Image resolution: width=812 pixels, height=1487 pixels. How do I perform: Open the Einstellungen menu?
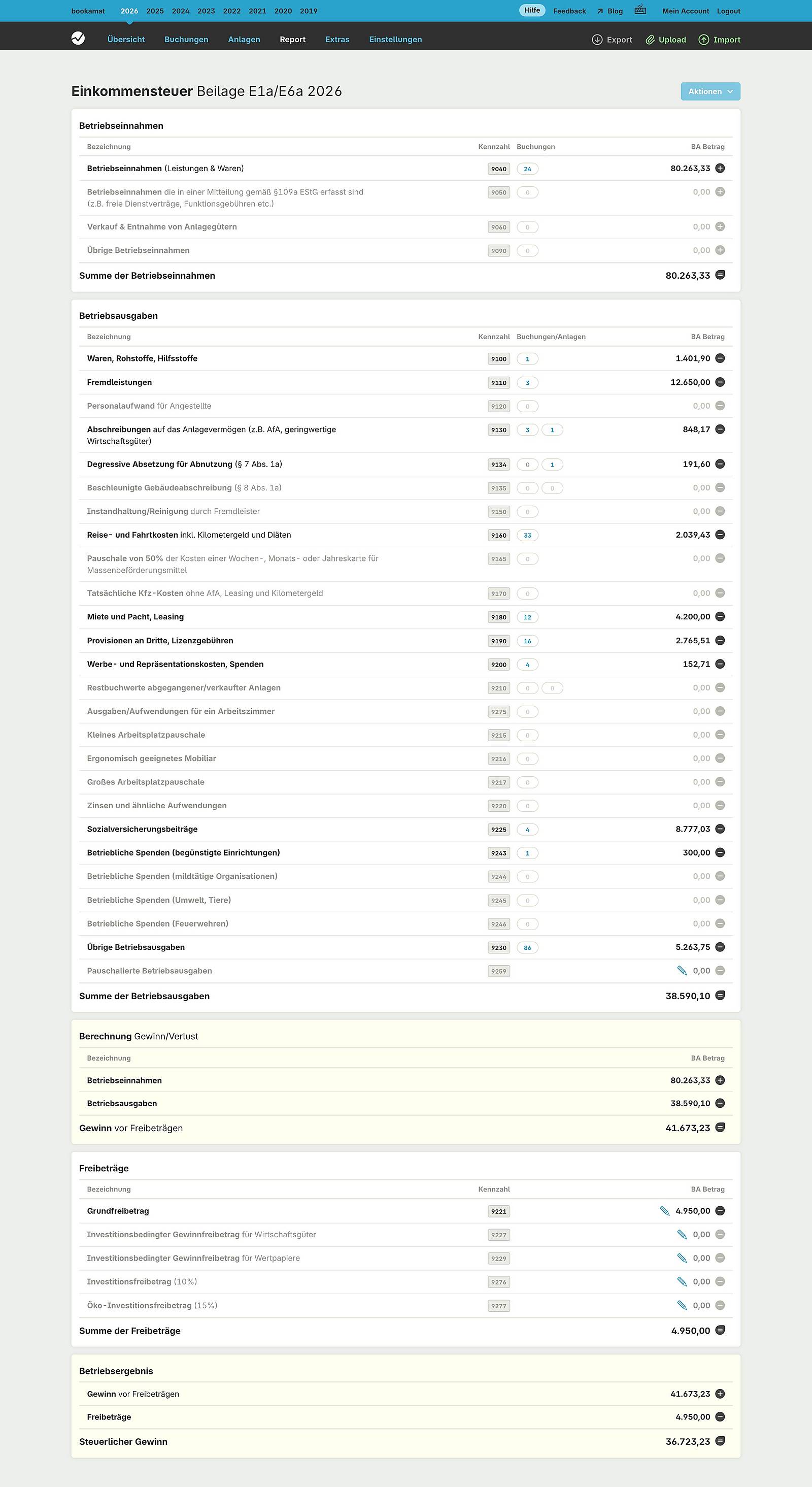(395, 40)
